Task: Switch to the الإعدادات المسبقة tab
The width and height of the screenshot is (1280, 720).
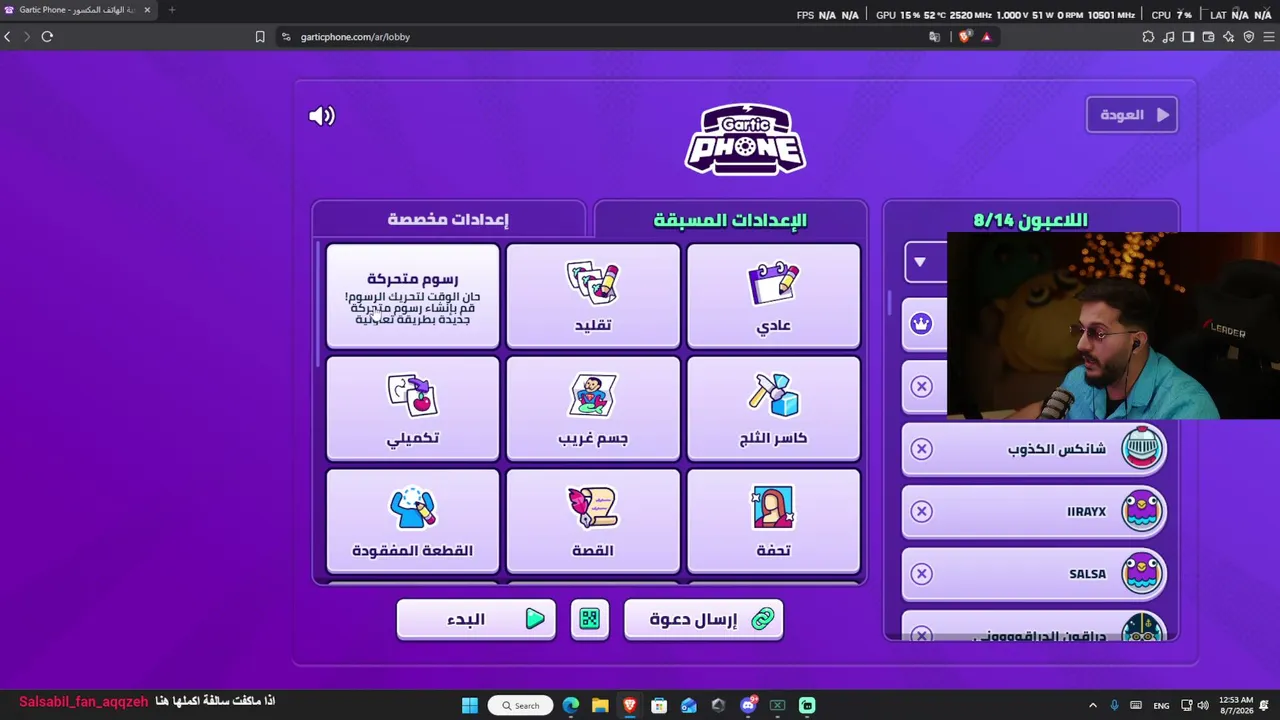Action: (x=730, y=219)
